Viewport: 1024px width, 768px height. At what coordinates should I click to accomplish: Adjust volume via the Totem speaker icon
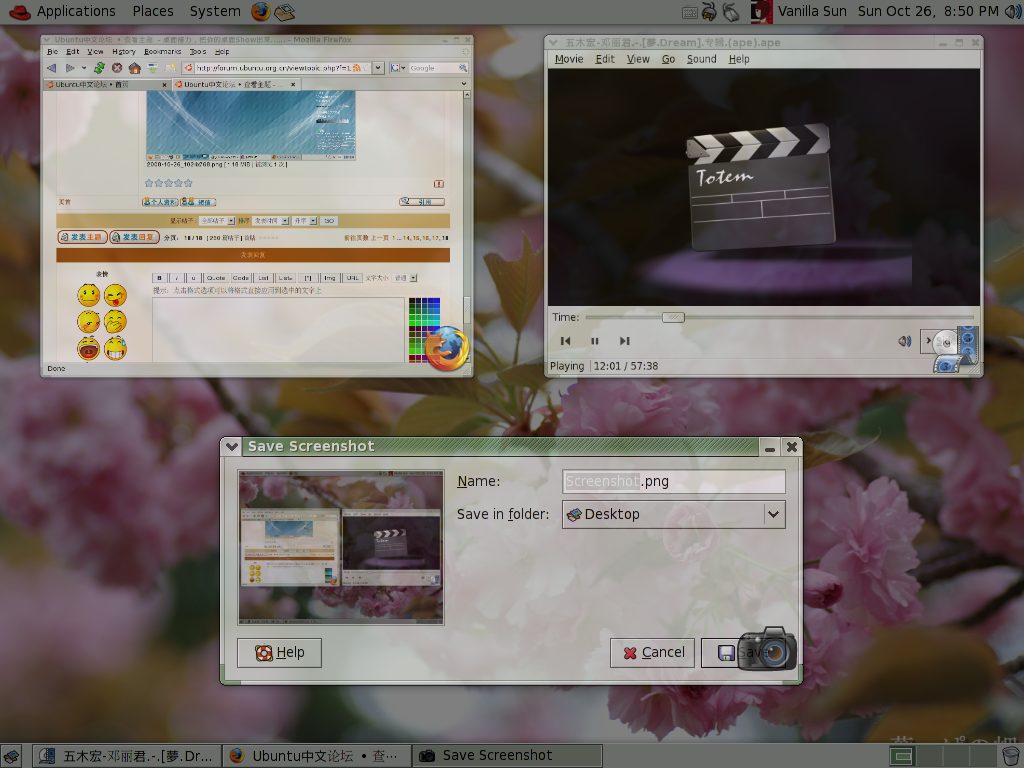(x=904, y=341)
